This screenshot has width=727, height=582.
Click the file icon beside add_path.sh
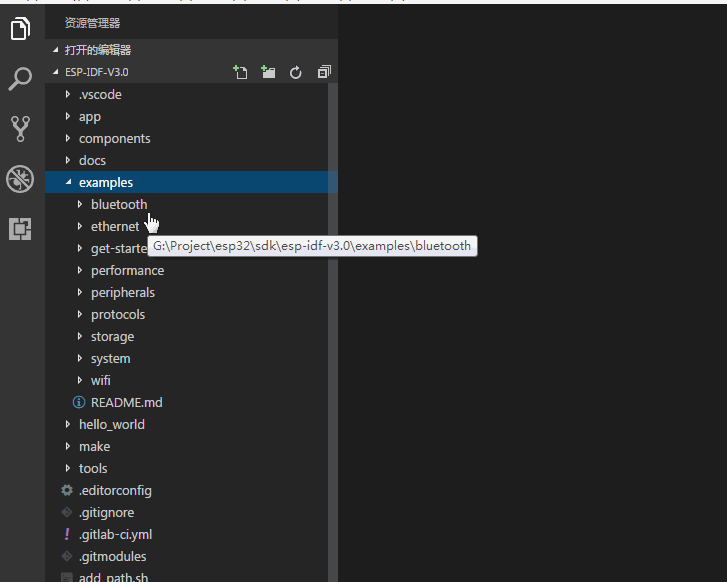pos(67,577)
